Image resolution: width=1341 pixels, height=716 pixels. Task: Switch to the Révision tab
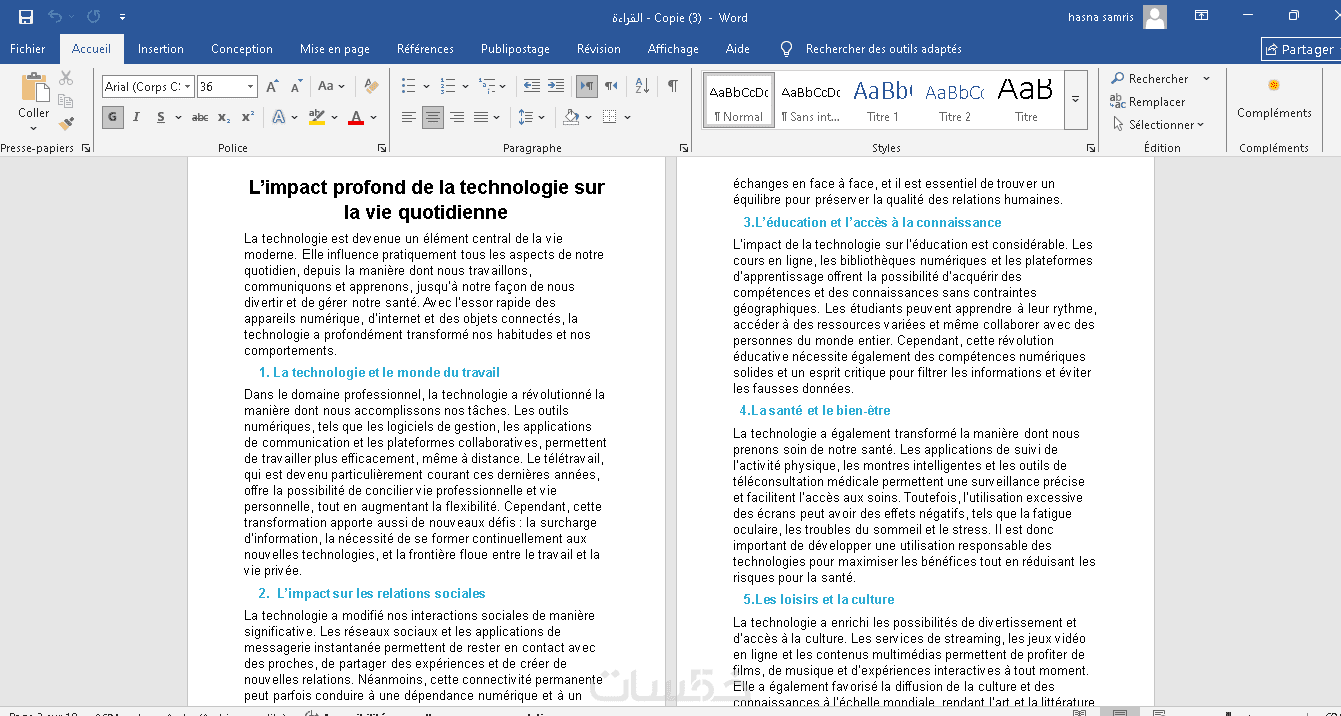599,48
